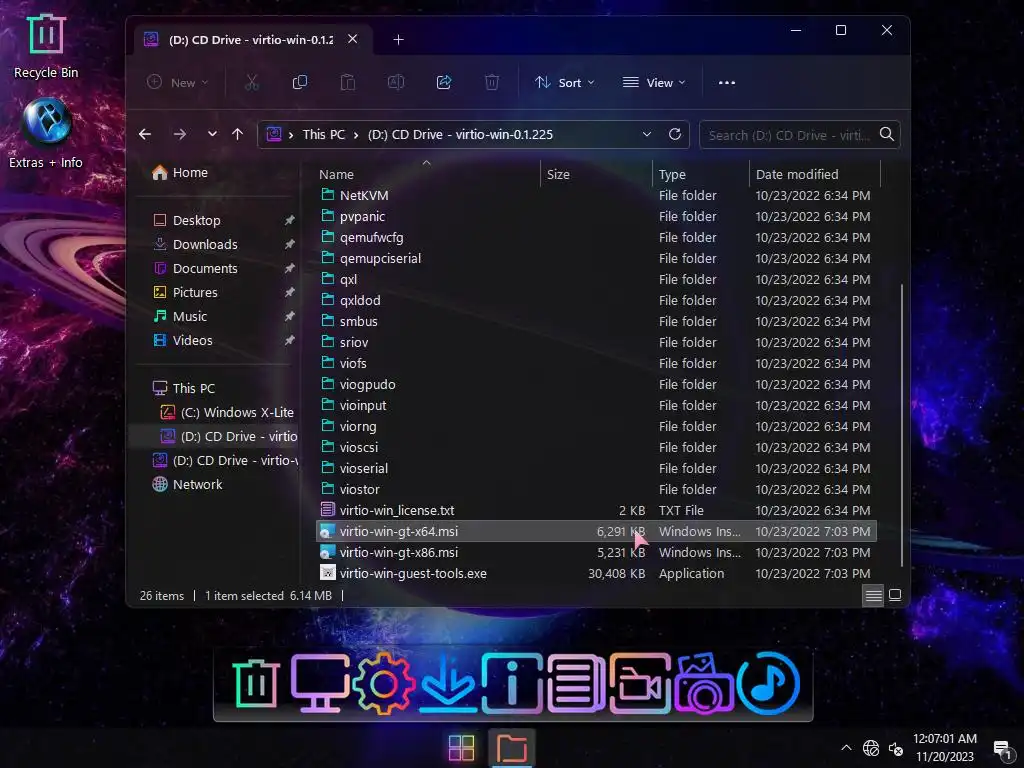Select virtio-win-guest-tools.exe file
This screenshot has width=1024, height=768.
click(x=596, y=573)
